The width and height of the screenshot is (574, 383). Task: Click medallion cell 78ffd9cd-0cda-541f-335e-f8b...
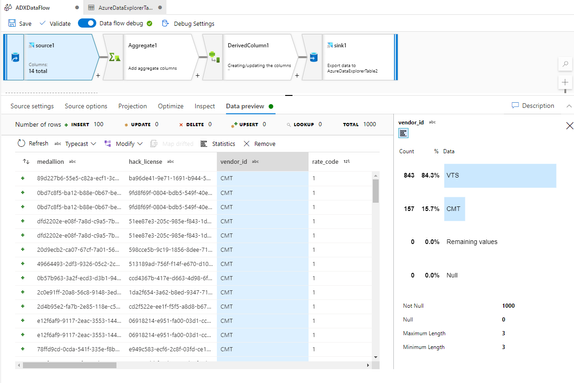point(78,349)
